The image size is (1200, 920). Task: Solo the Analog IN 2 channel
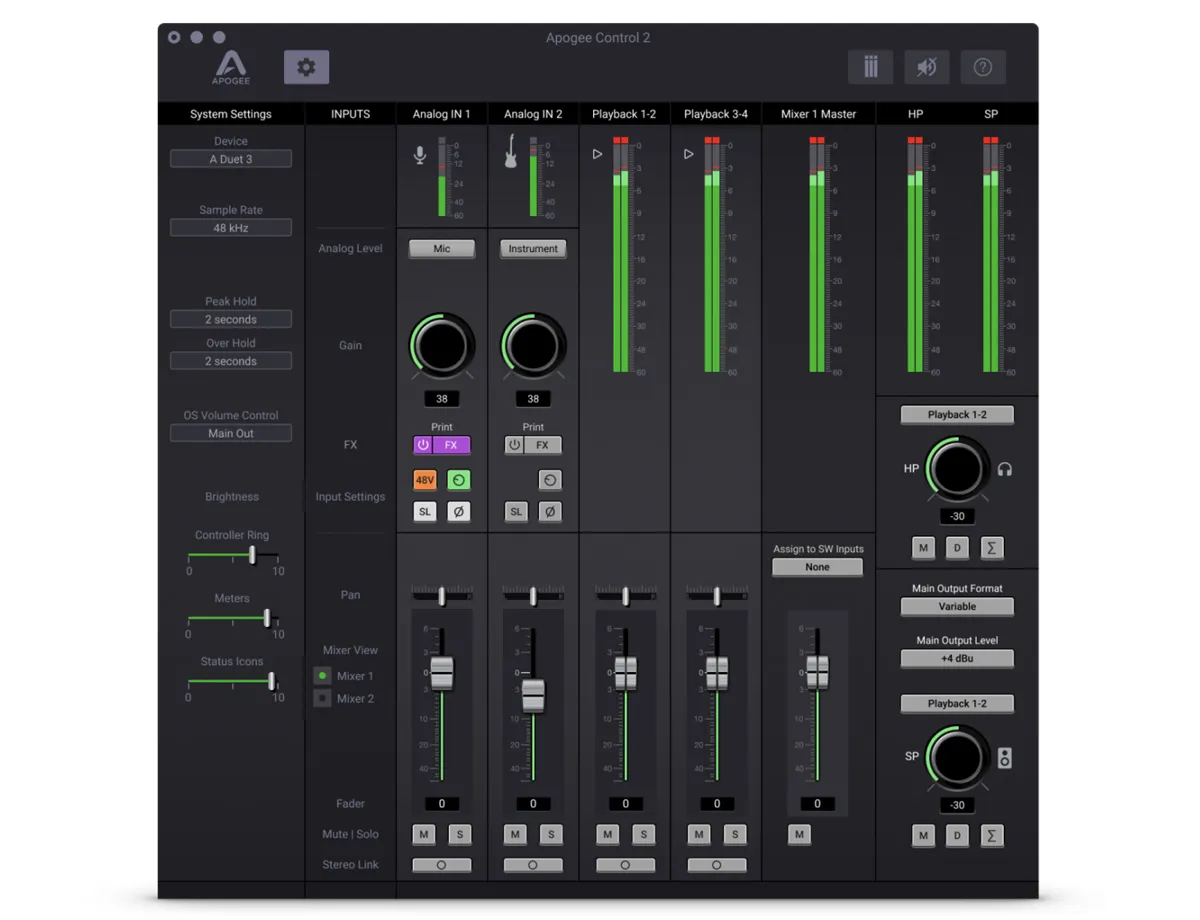(x=551, y=834)
